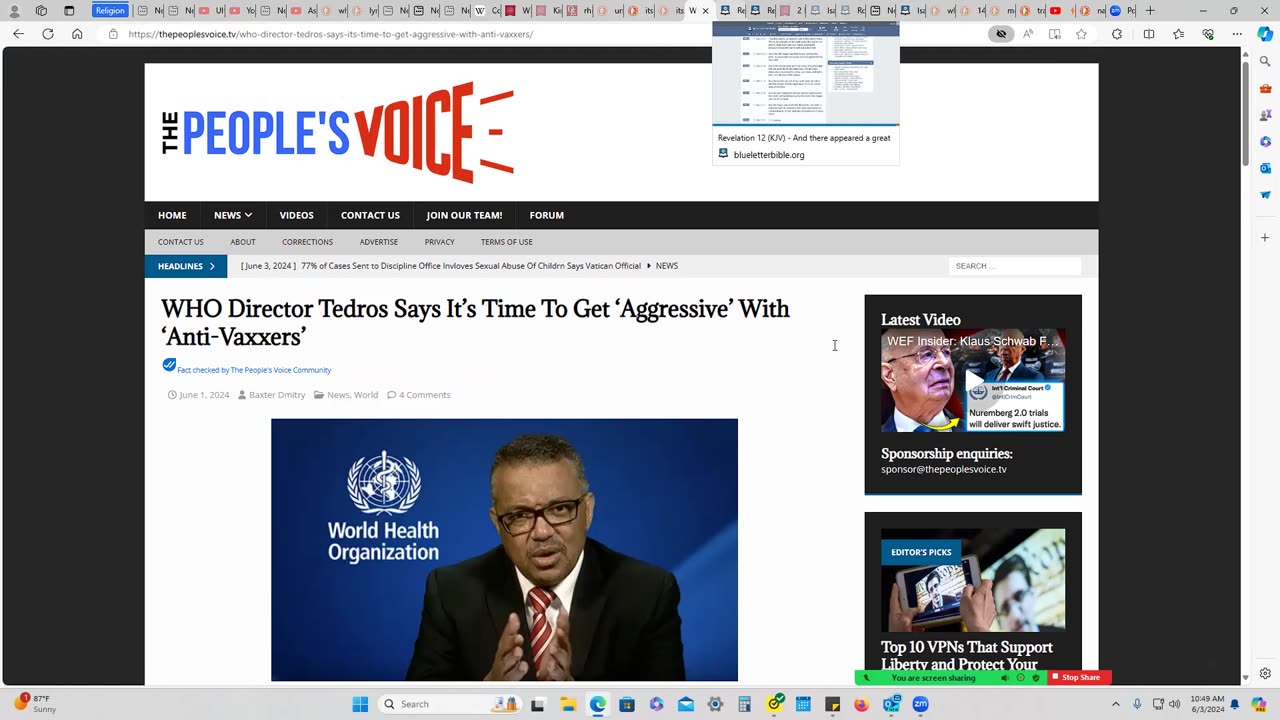Open ADVERTISE link
1280x720 pixels.
coord(379,242)
